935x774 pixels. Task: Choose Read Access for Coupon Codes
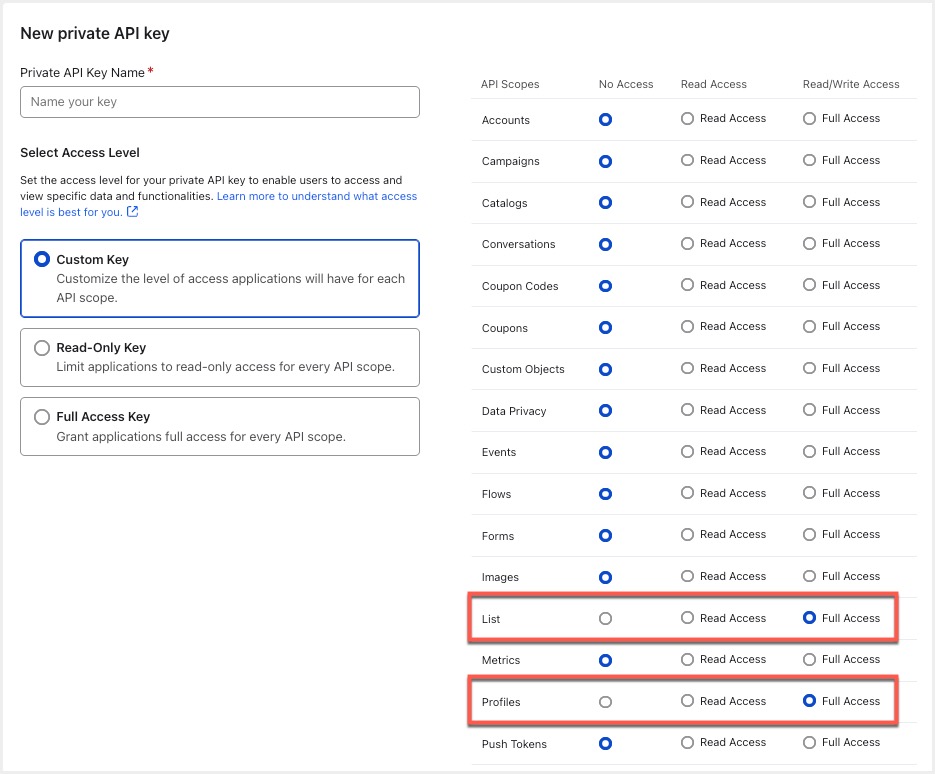[x=687, y=285]
